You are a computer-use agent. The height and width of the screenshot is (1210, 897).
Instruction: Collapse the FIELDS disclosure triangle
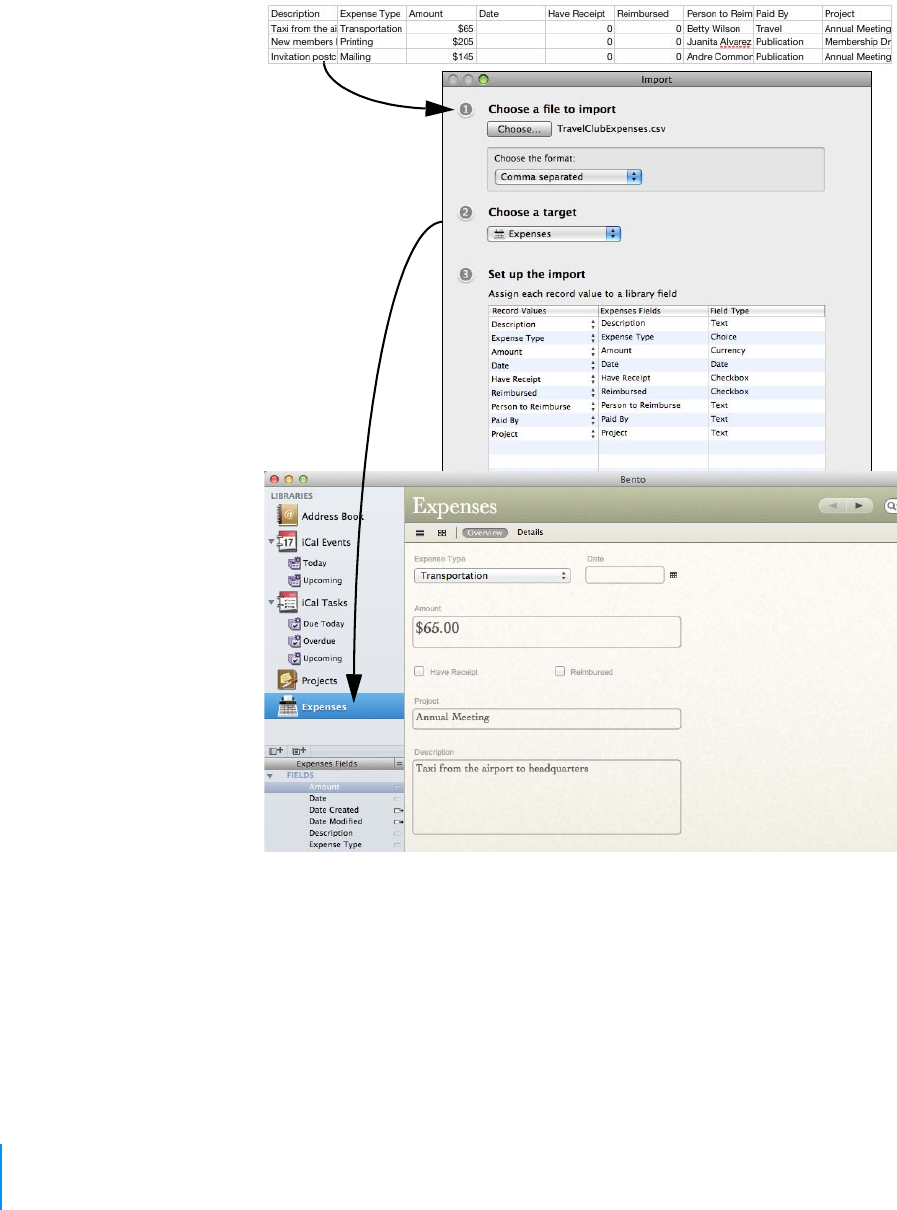(x=269, y=776)
